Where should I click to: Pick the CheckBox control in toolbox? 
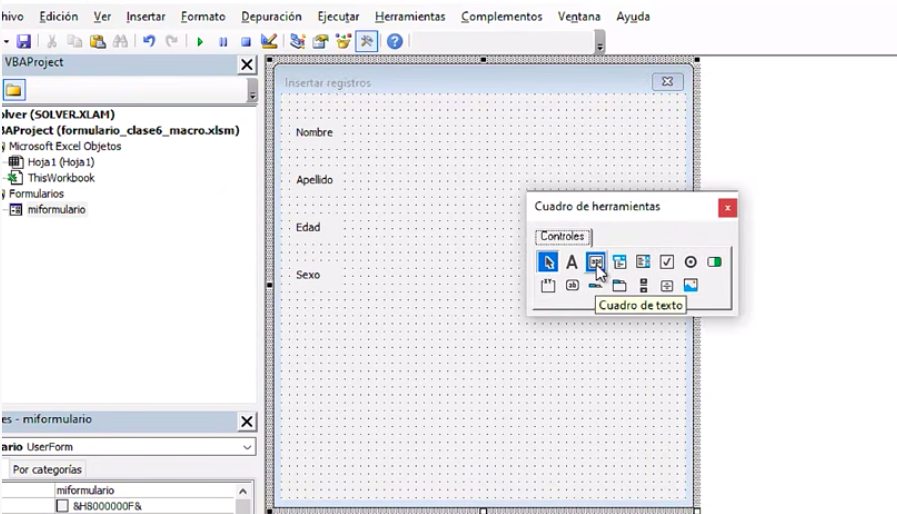coord(667,262)
